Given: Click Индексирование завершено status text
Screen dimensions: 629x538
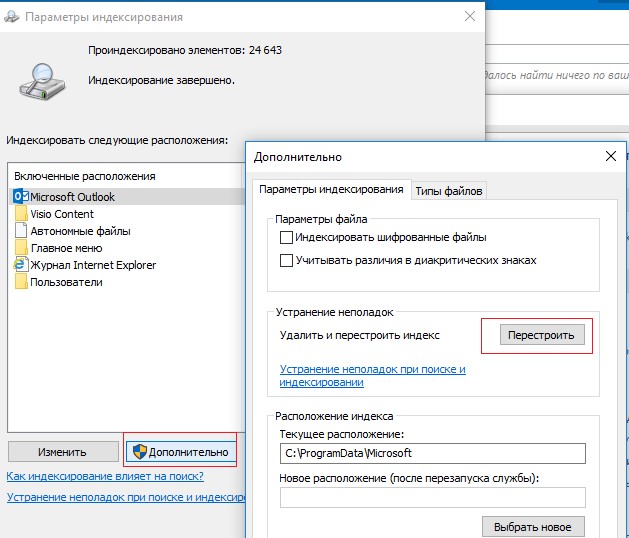Looking at the screenshot, I should pos(161,80).
